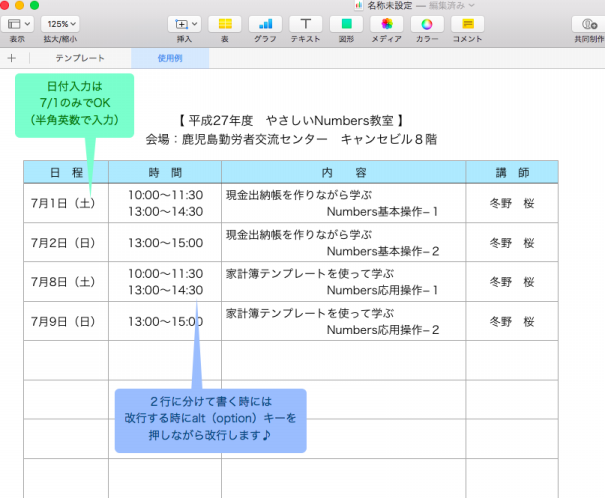Open the 125% zoom dropdown
The image size is (605, 498).
[x=61, y=24]
